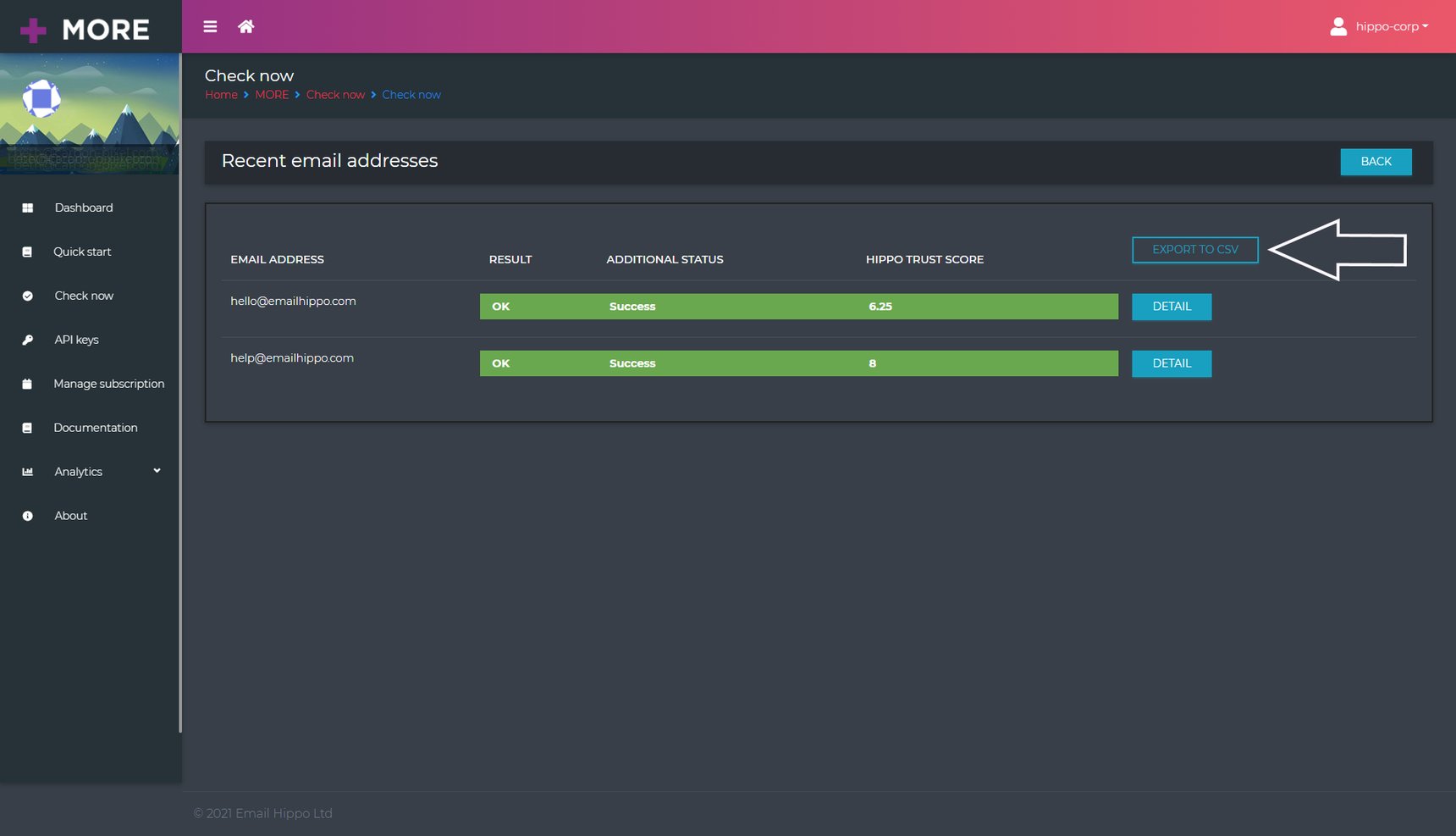View DETAIL for hello@emailhippo.com
This screenshot has height=836, width=1456.
coord(1171,307)
